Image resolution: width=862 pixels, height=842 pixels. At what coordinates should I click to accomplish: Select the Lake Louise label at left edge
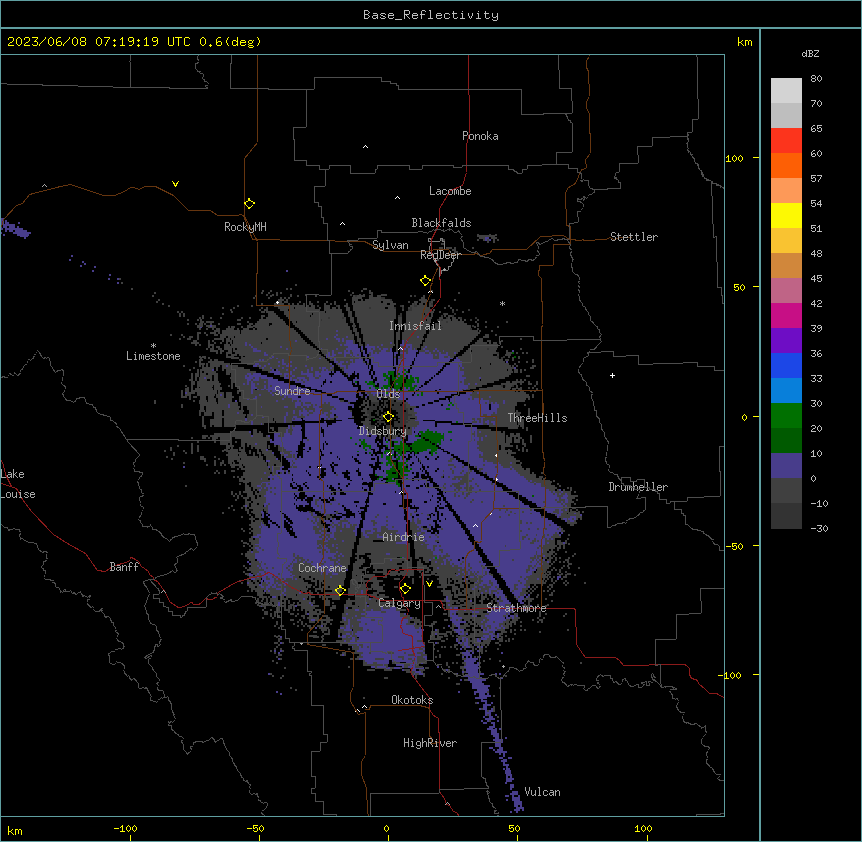(x=18, y=484)
